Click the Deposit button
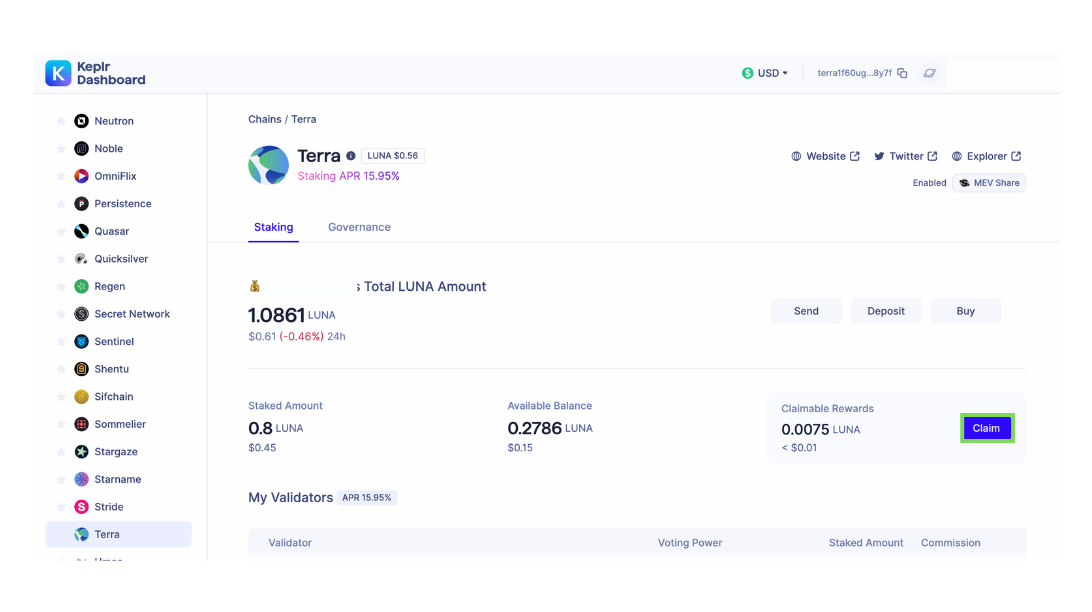Viewport: 1092px width, 612px height. (886, 311)
